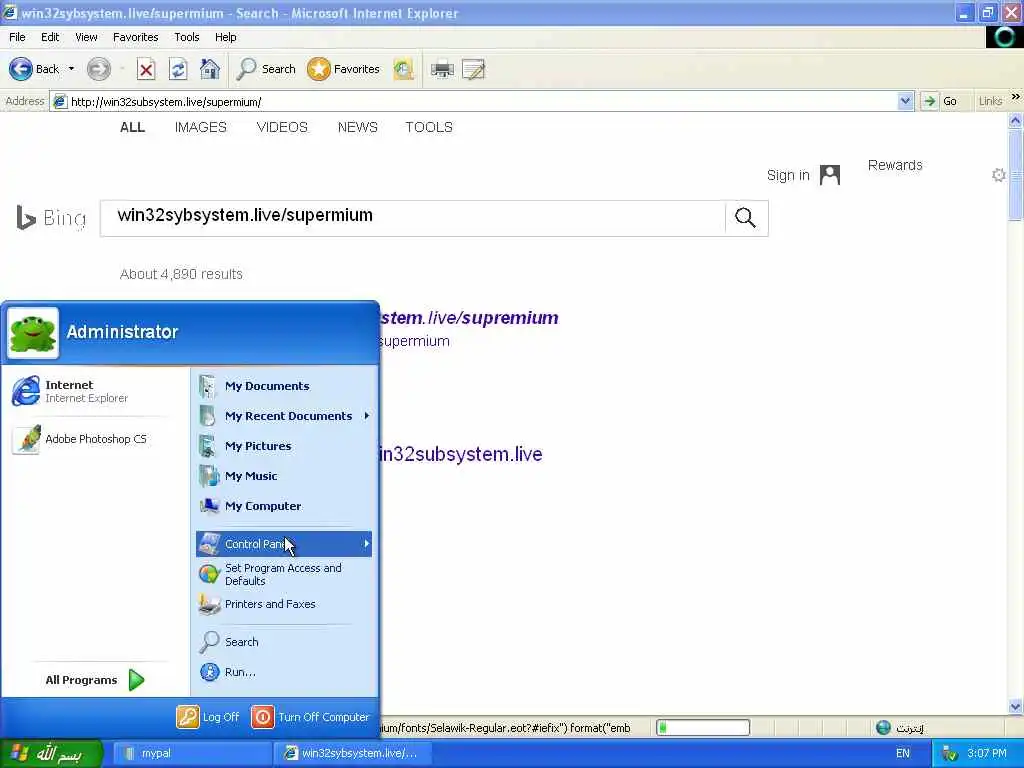This screenshot has width=1024, height=768.
Task: Click the Sign in profile avatar icon
Action: tap(830, 175)
